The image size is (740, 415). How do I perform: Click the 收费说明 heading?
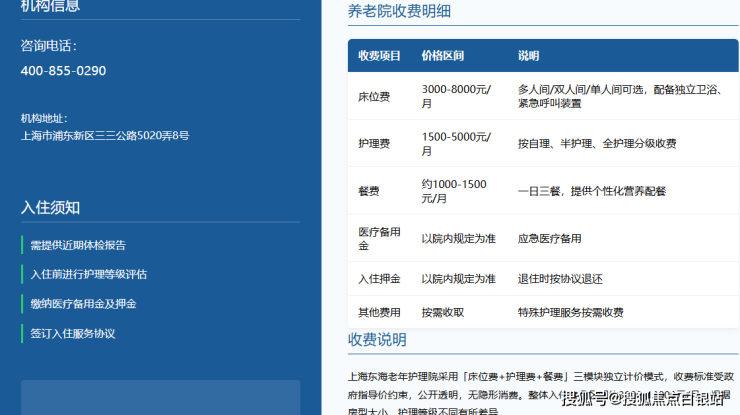coord(377,340)
